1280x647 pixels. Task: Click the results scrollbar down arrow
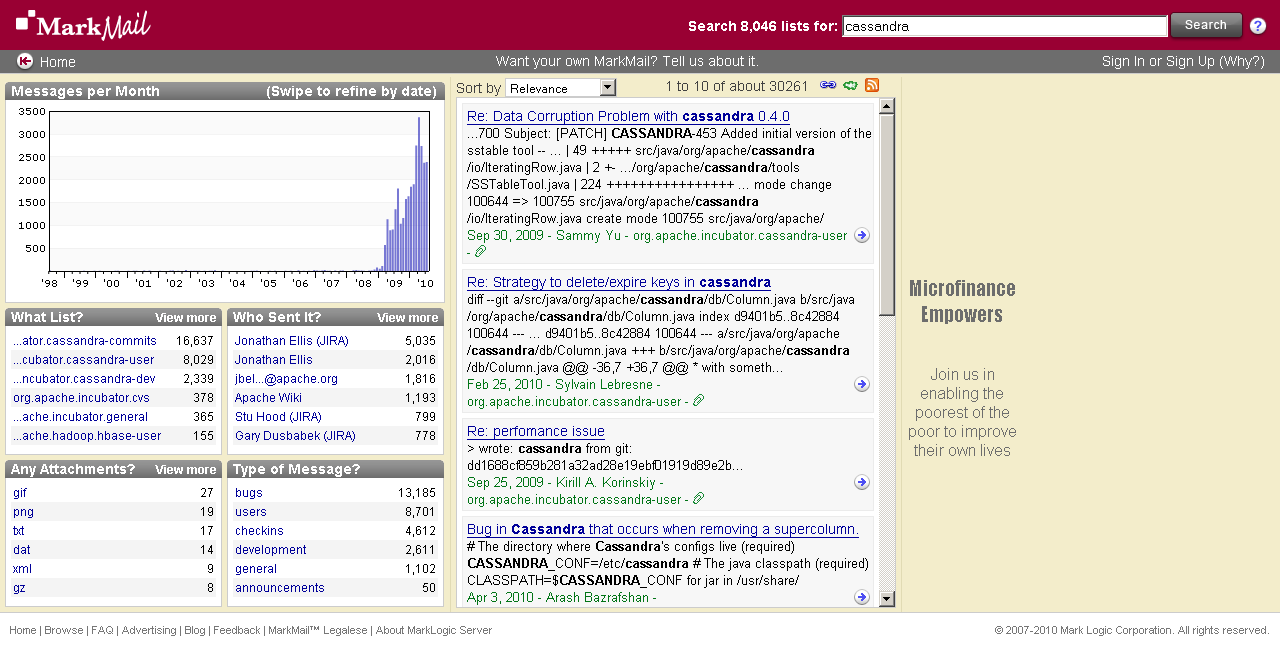(887, 599)
